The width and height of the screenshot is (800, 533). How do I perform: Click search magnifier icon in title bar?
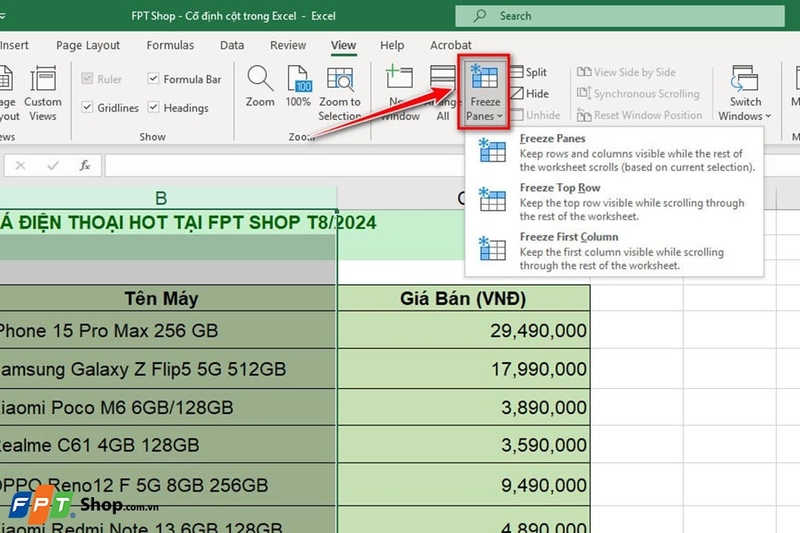(x=479, y=16)
